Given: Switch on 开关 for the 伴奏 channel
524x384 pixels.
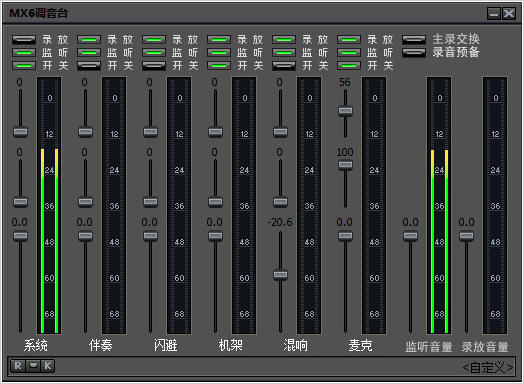Looking at the screenshot, I should pyautogui.click(x=89, y=65).
